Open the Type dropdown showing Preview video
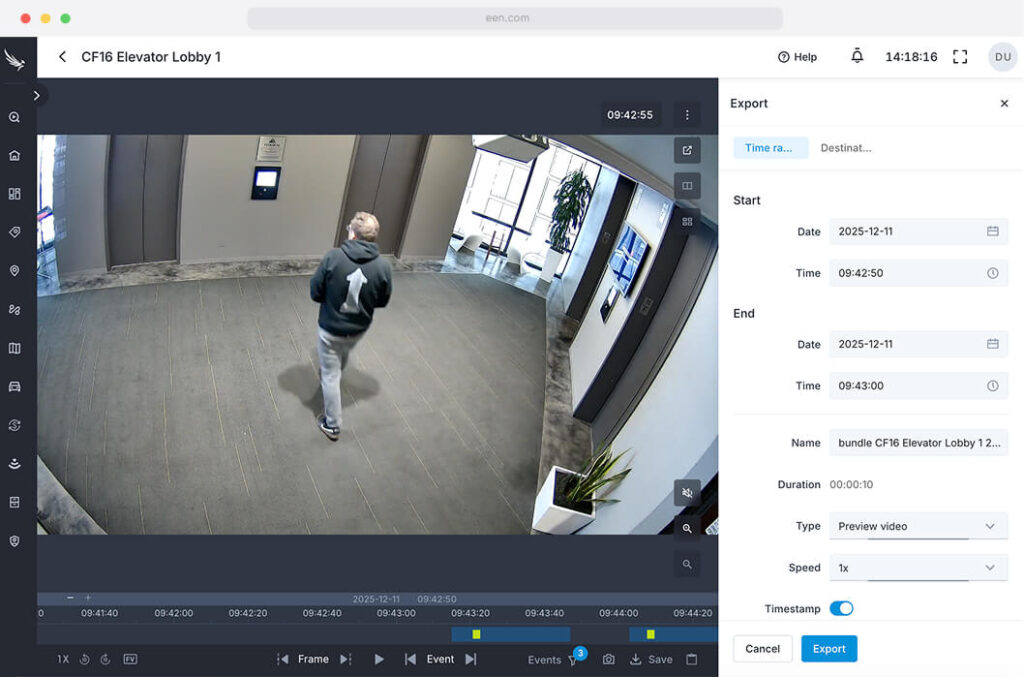Viewport: 1024px width, 677px height. (x=918, y=526)
